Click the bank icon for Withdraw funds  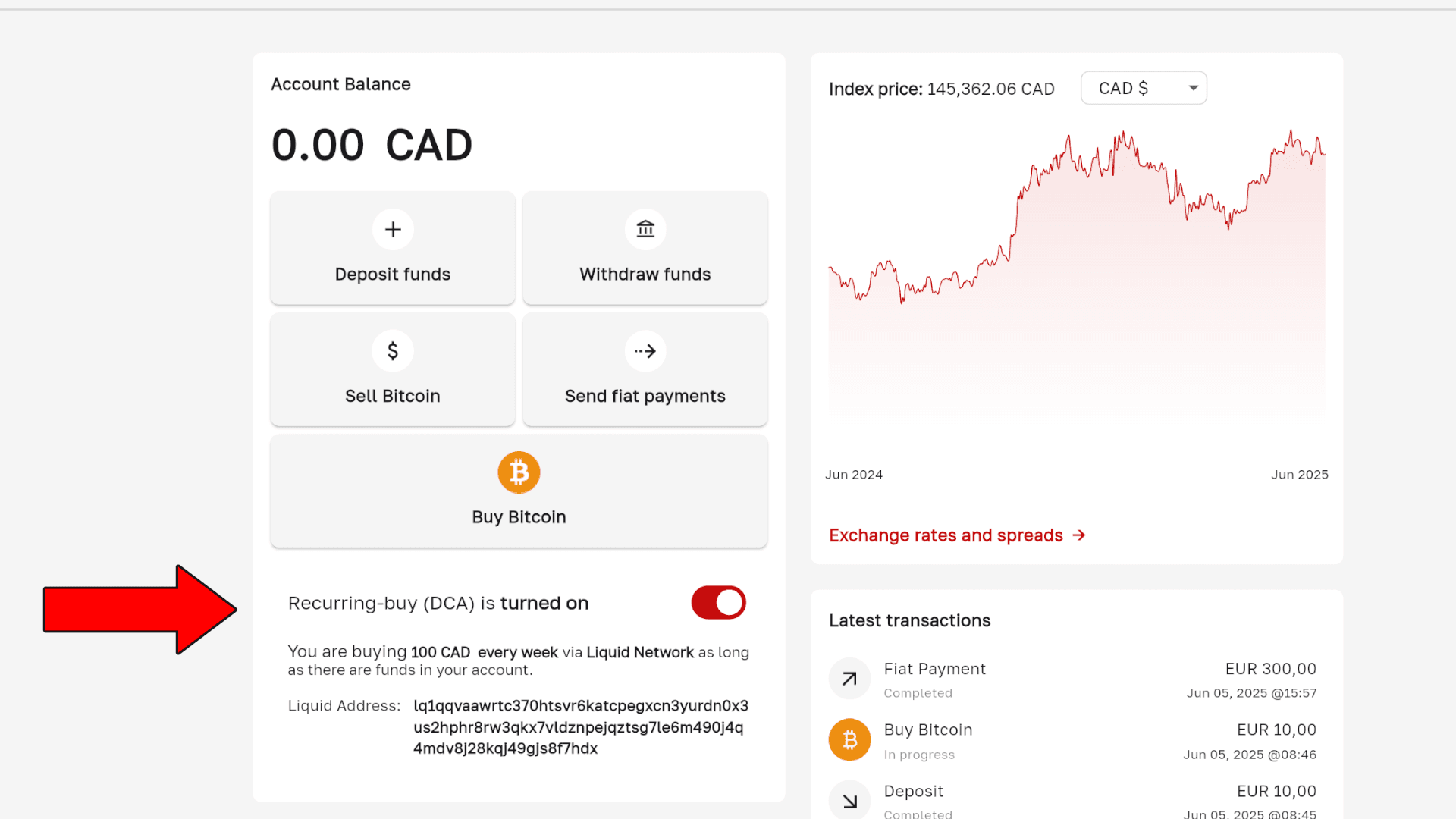(645, 229)
